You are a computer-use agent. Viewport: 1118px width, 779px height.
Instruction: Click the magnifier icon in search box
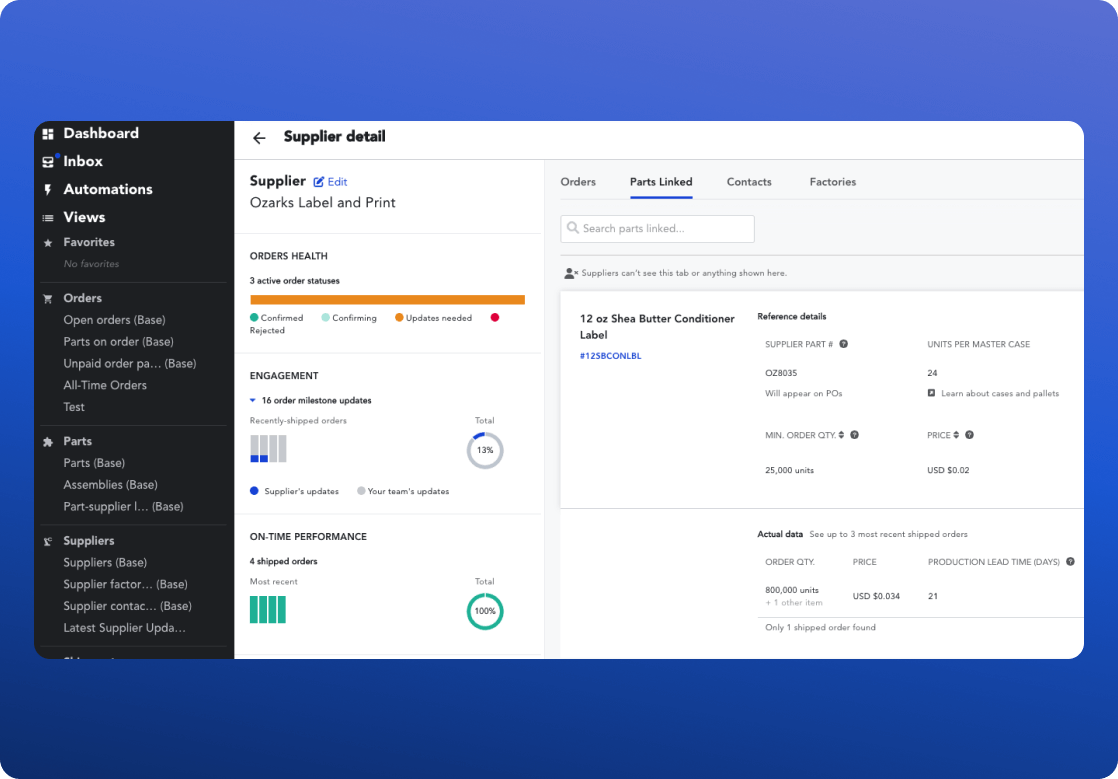(573, 228)
